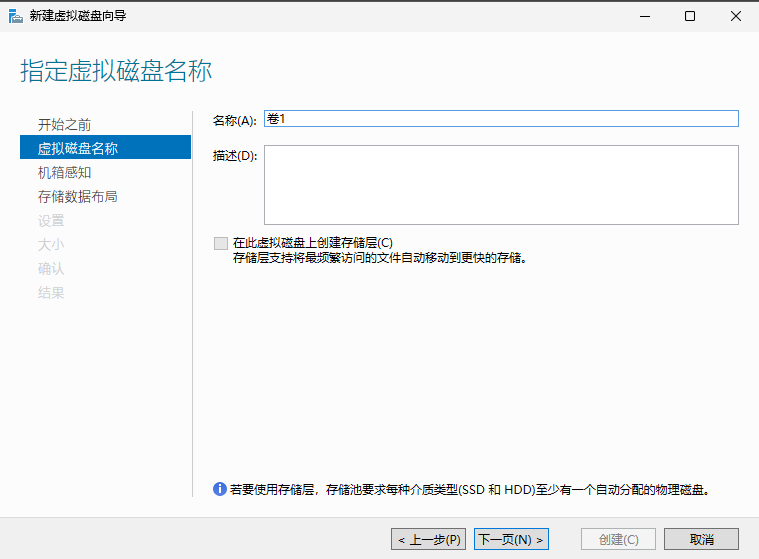Click the disabled 结果 step
The image size is (759, 559).
(51, 292)
